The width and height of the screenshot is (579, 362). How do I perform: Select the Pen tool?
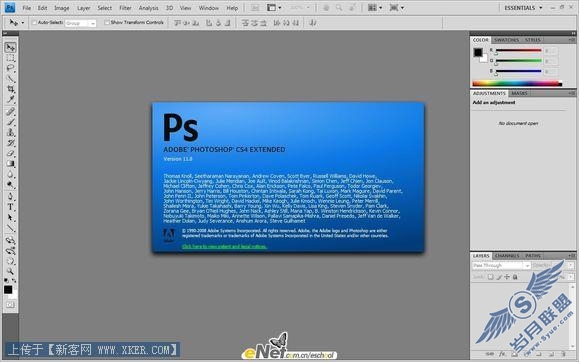click(10, 196)
